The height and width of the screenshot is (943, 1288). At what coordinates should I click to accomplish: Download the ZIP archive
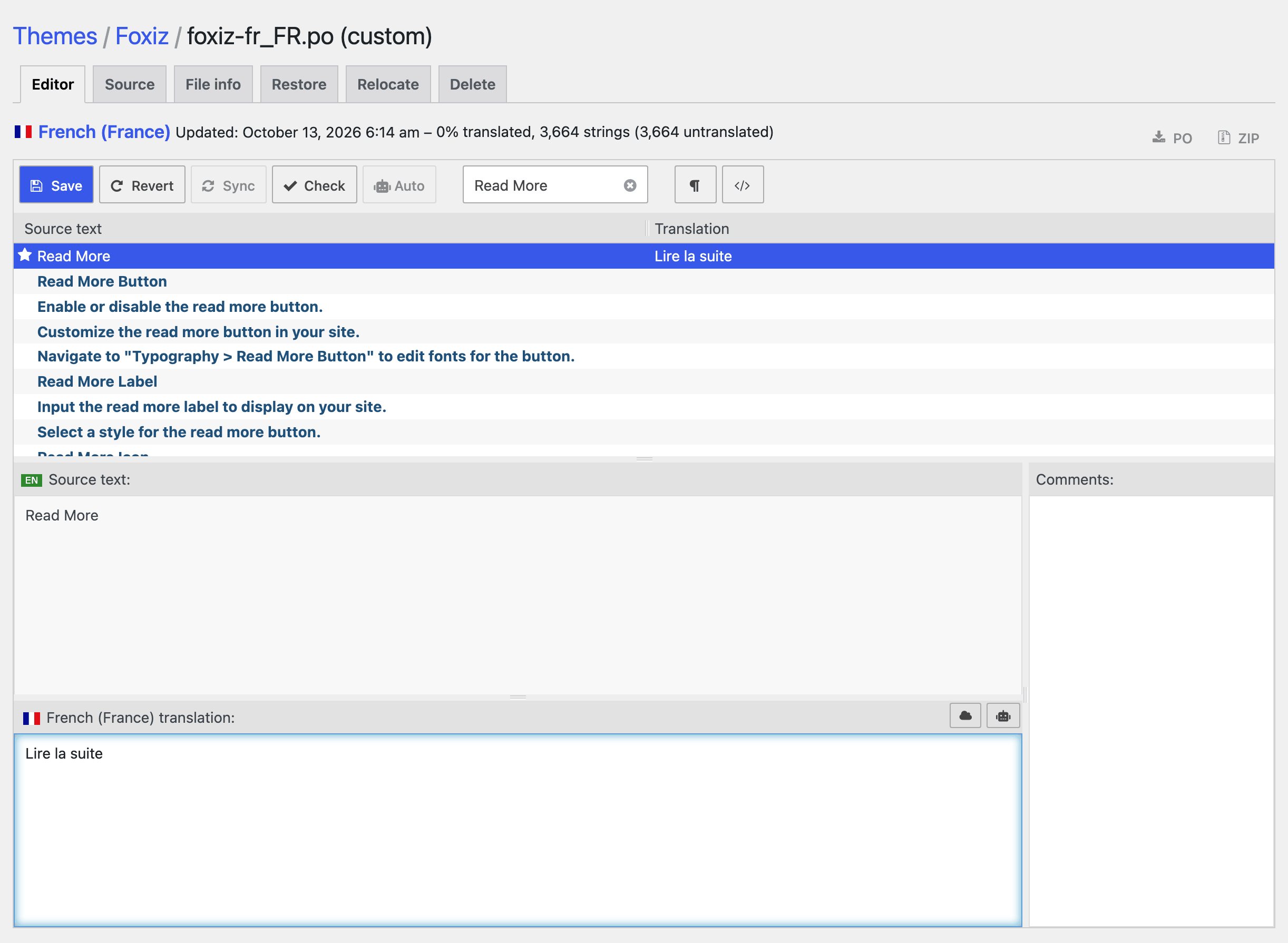1238,138
